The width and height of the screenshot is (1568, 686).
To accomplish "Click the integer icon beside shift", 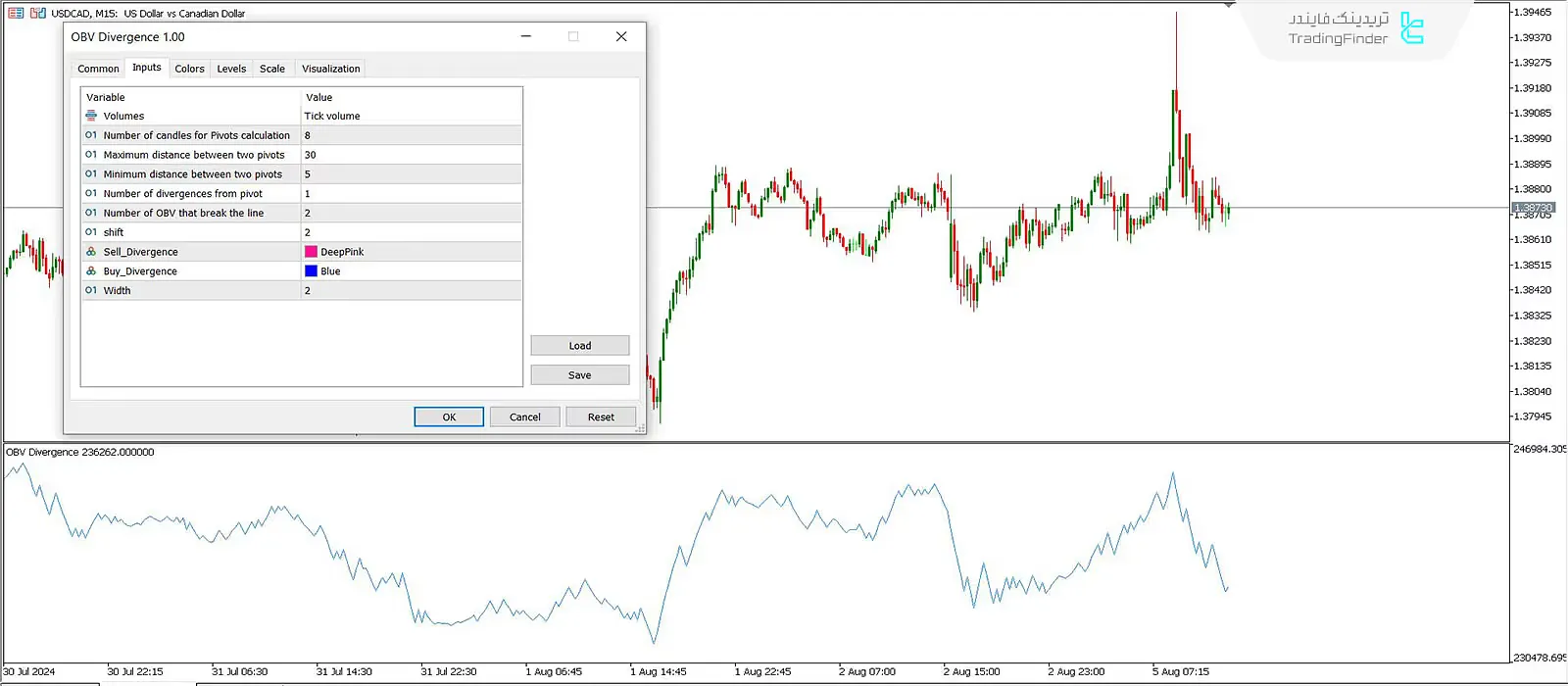I will tap(91, 232).
